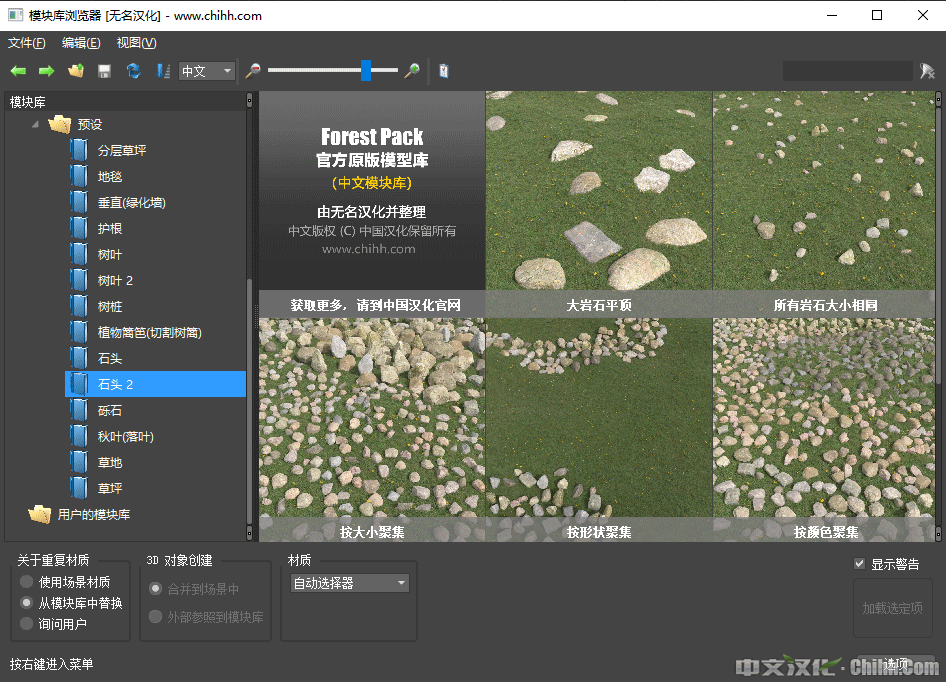The image size is (946, 682).
Task: Open the 编辑(E) menu
Action: point(81,43)
